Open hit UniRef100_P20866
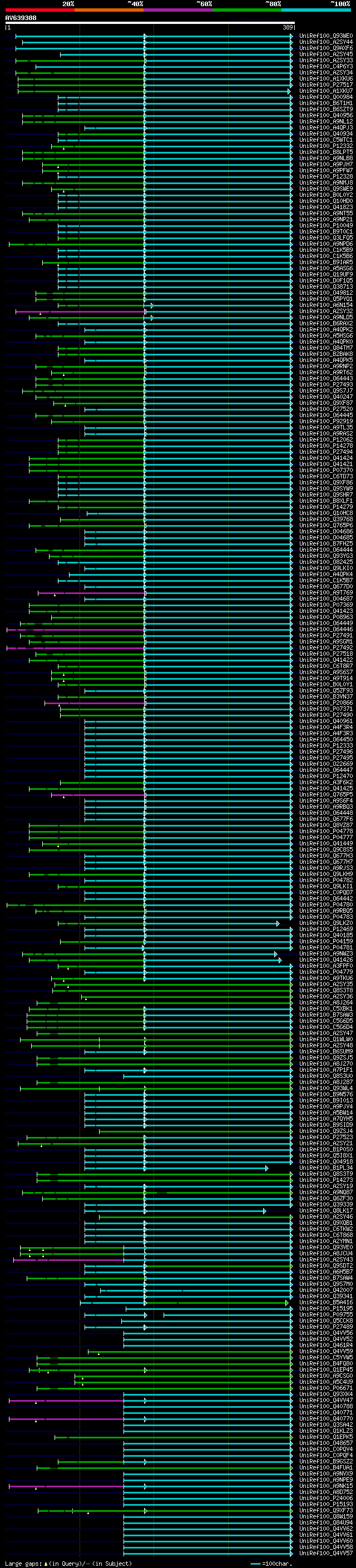356x1568 pixels. (x=326, y=703)
